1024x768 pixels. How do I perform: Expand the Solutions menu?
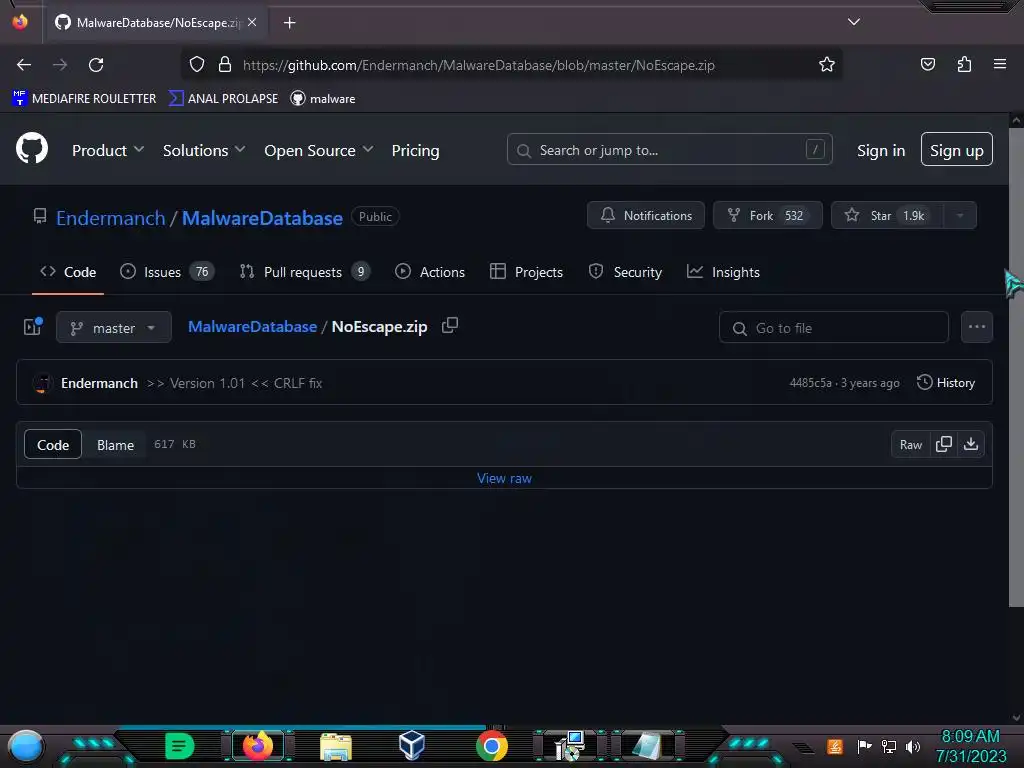coord(204,150)
